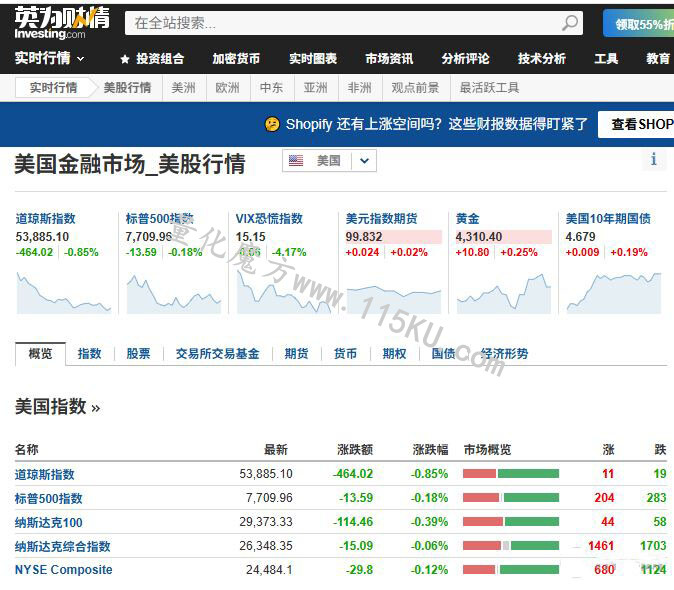Open 标普500指数 in the indices table
The width and height of the screenshot is (674, 590).
pyautogui.click(x=49, y=498)
